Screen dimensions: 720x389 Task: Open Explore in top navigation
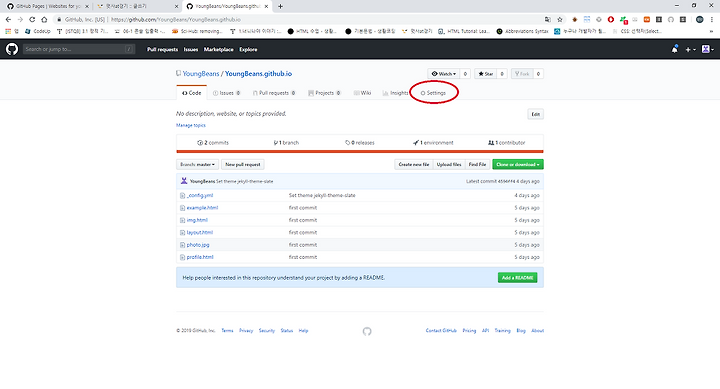coord(248,50)
